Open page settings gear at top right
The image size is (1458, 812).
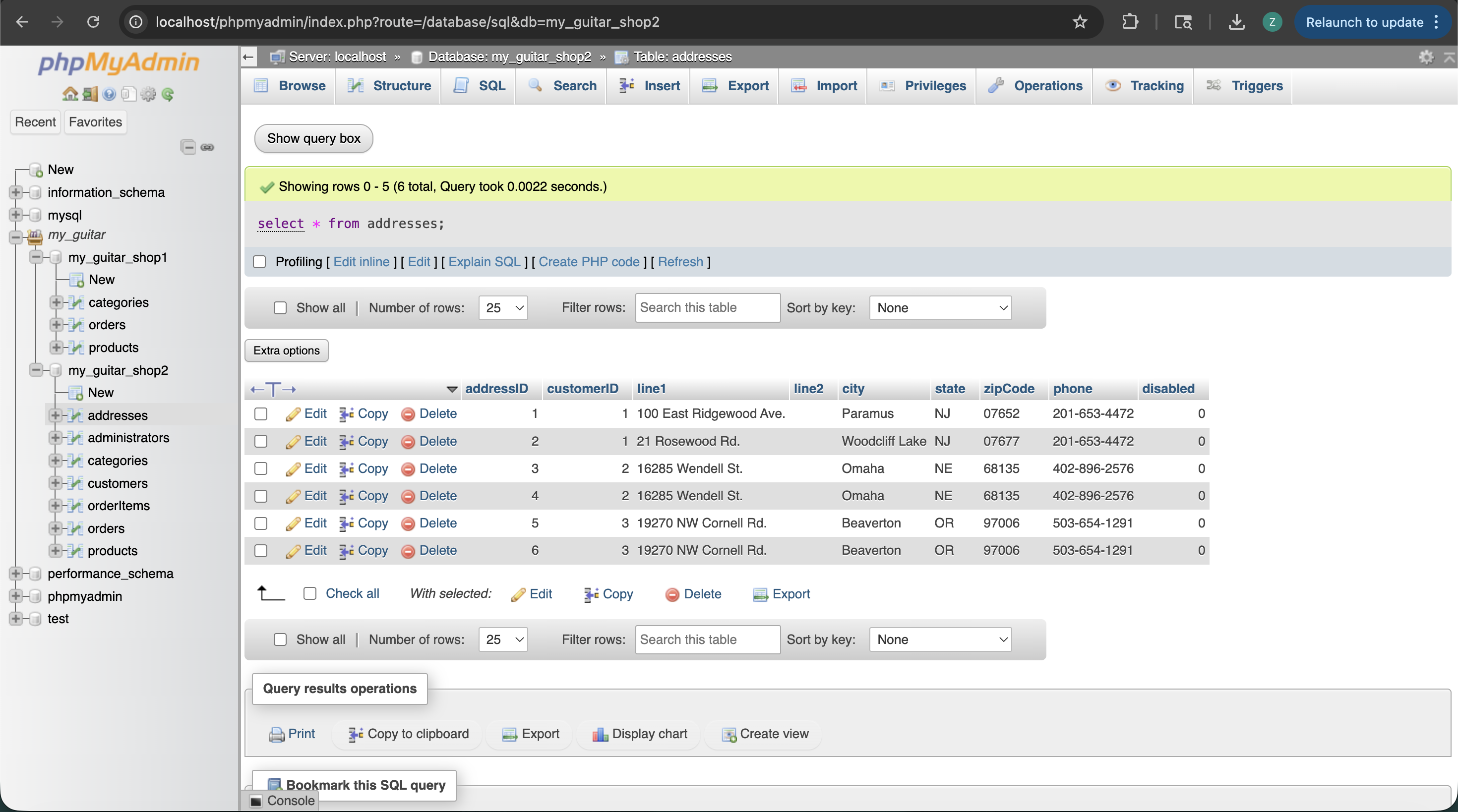1426,57
